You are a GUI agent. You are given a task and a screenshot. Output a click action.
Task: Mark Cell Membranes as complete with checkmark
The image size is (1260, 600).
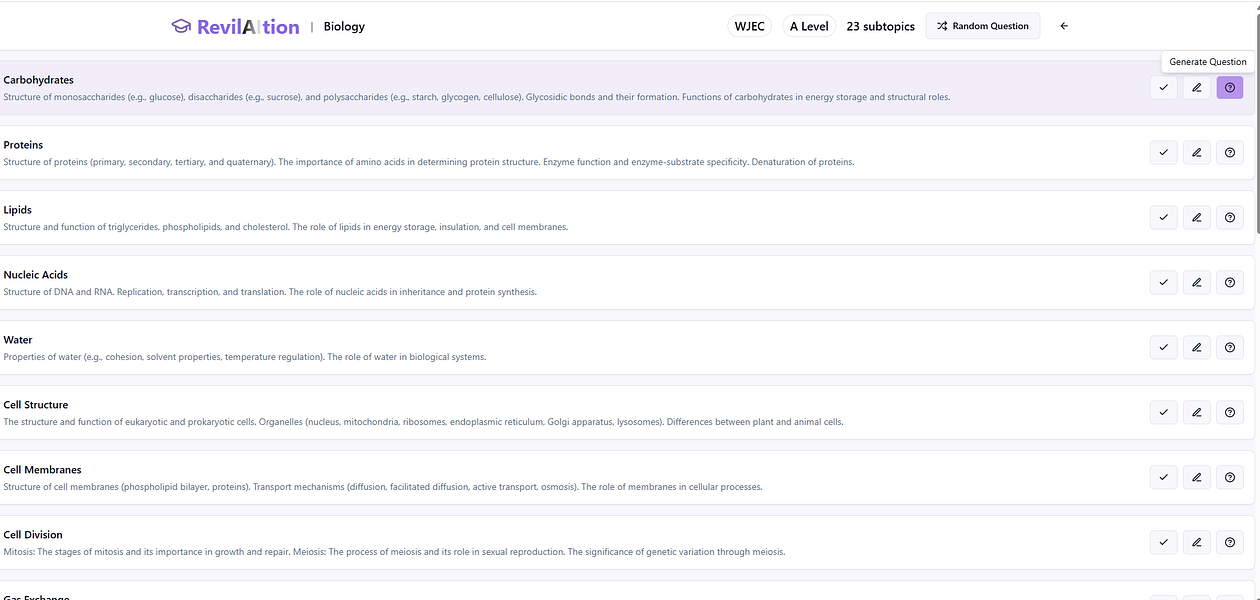click(1163, 478)
